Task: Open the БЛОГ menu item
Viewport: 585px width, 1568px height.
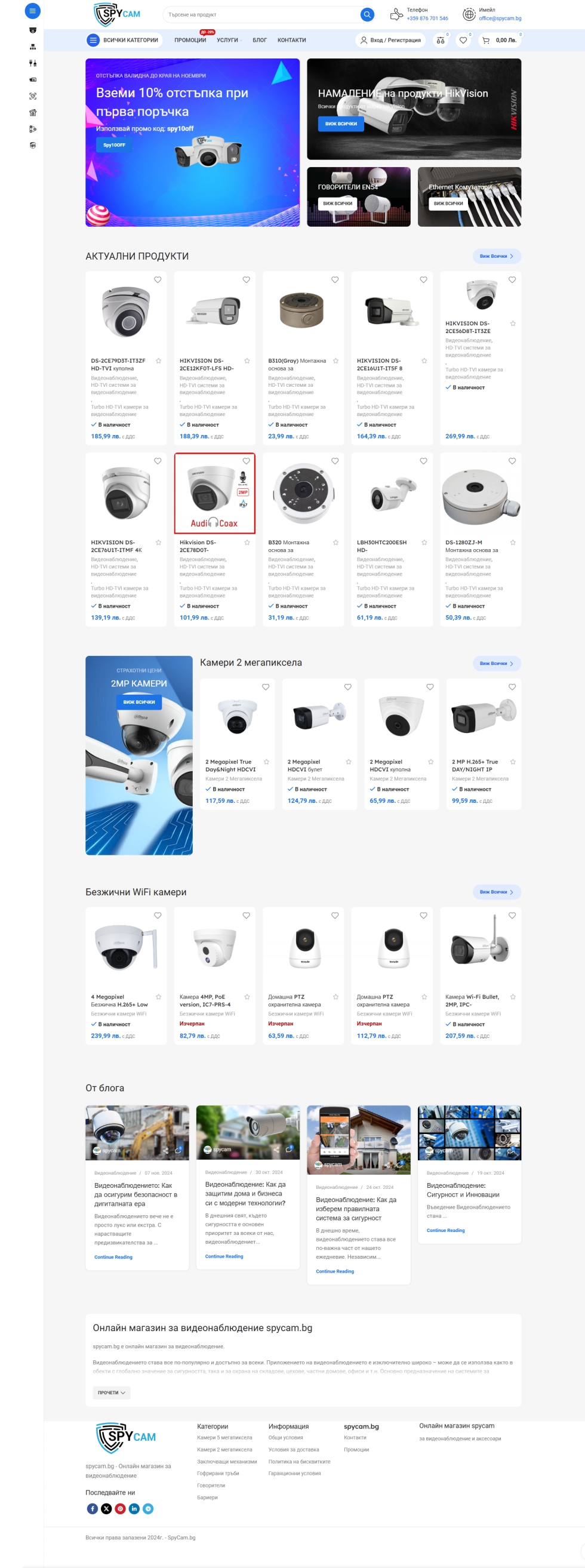Action: coord(260,40)
